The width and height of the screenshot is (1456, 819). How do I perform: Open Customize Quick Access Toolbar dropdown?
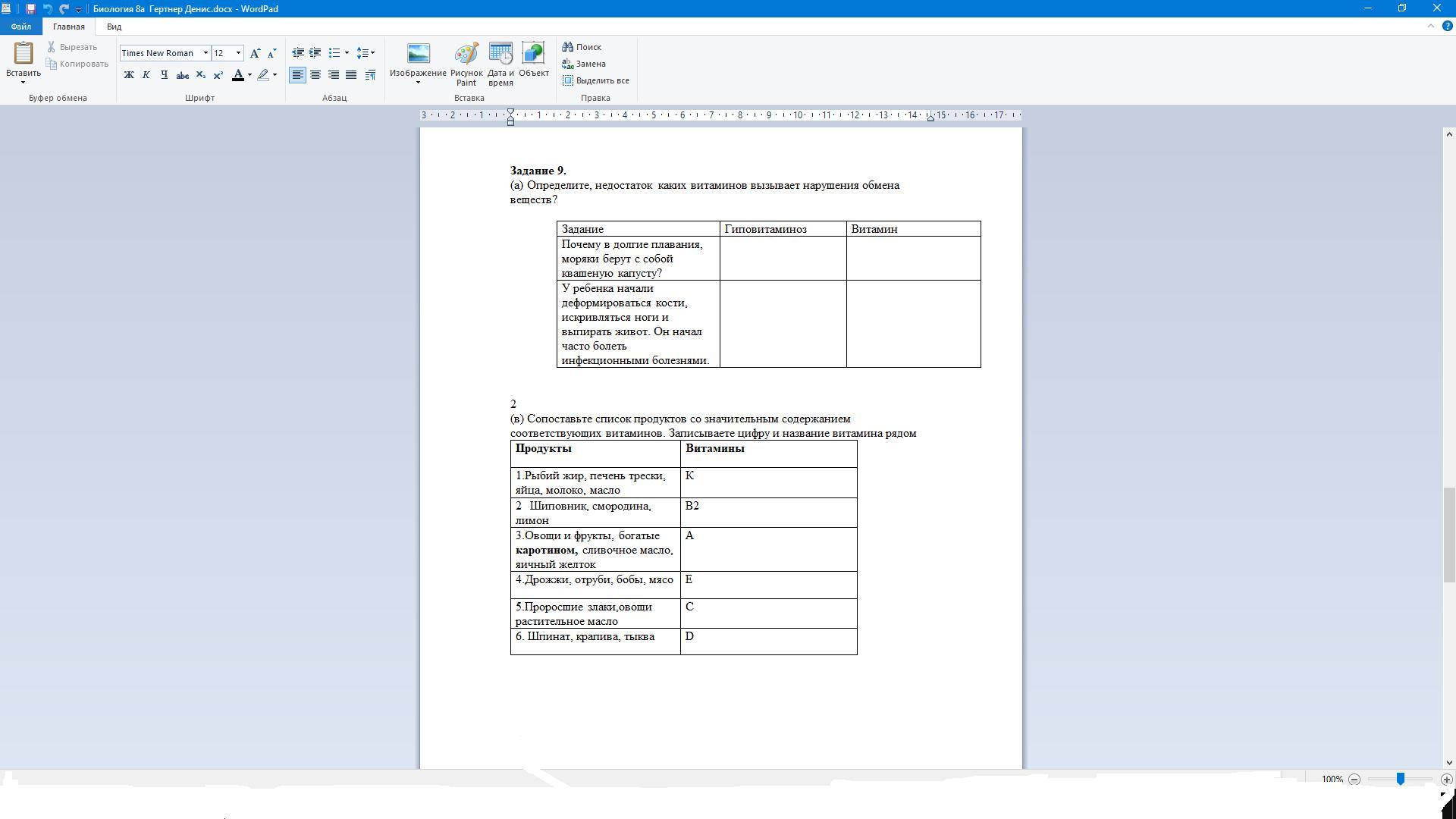click(78, 10)
